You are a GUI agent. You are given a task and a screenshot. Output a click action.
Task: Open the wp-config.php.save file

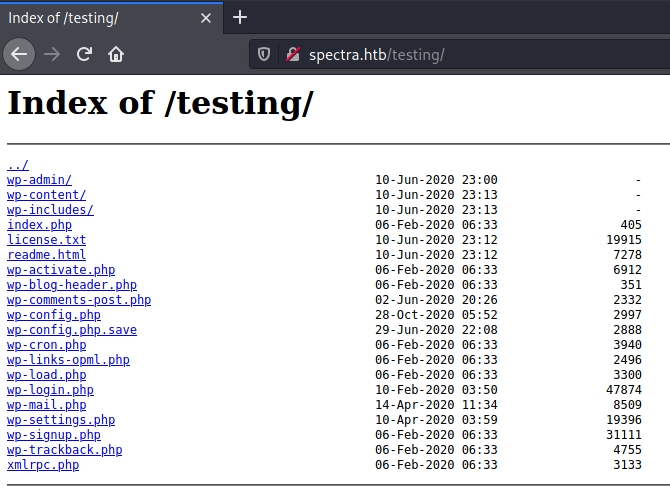(72, 330)
